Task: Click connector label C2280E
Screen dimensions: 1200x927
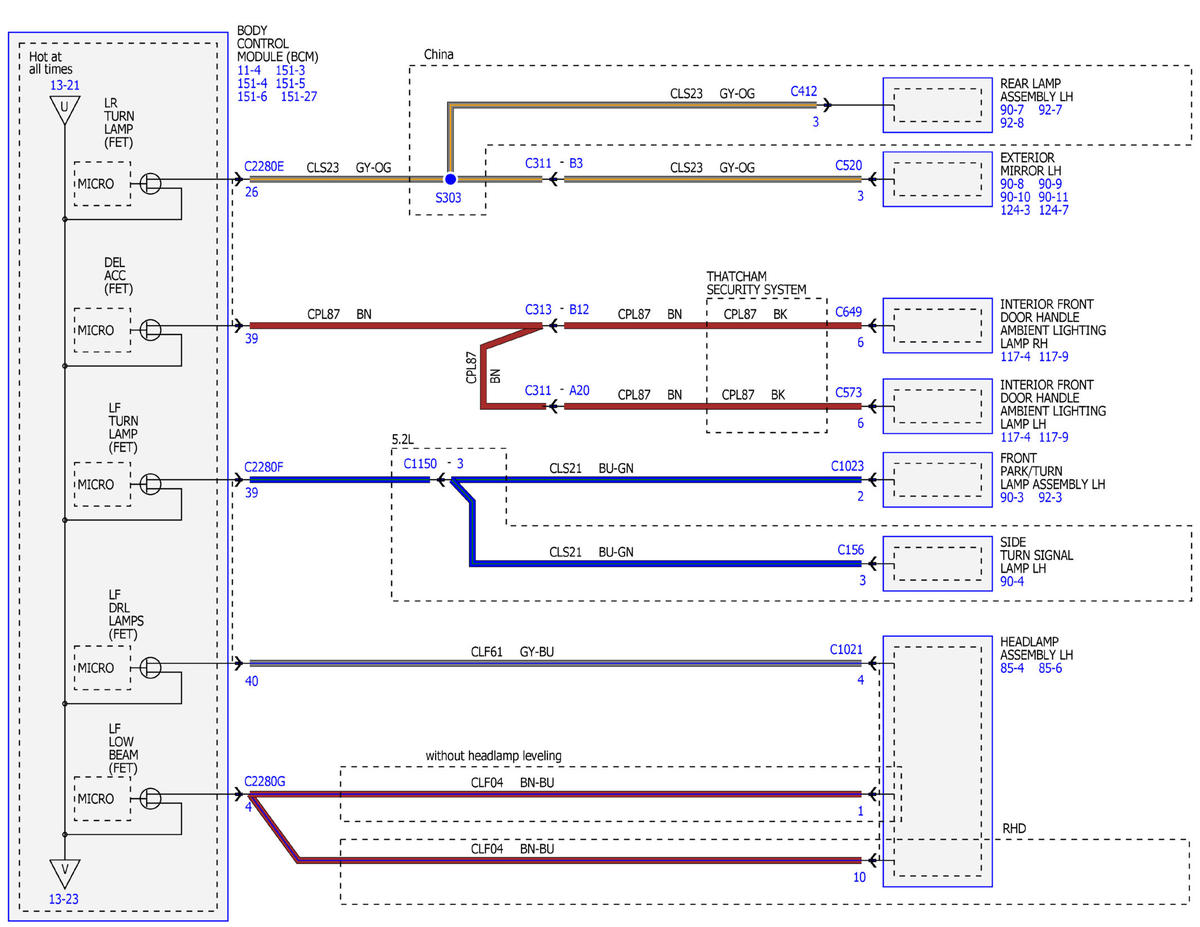Action: click(x=264, y=168)
